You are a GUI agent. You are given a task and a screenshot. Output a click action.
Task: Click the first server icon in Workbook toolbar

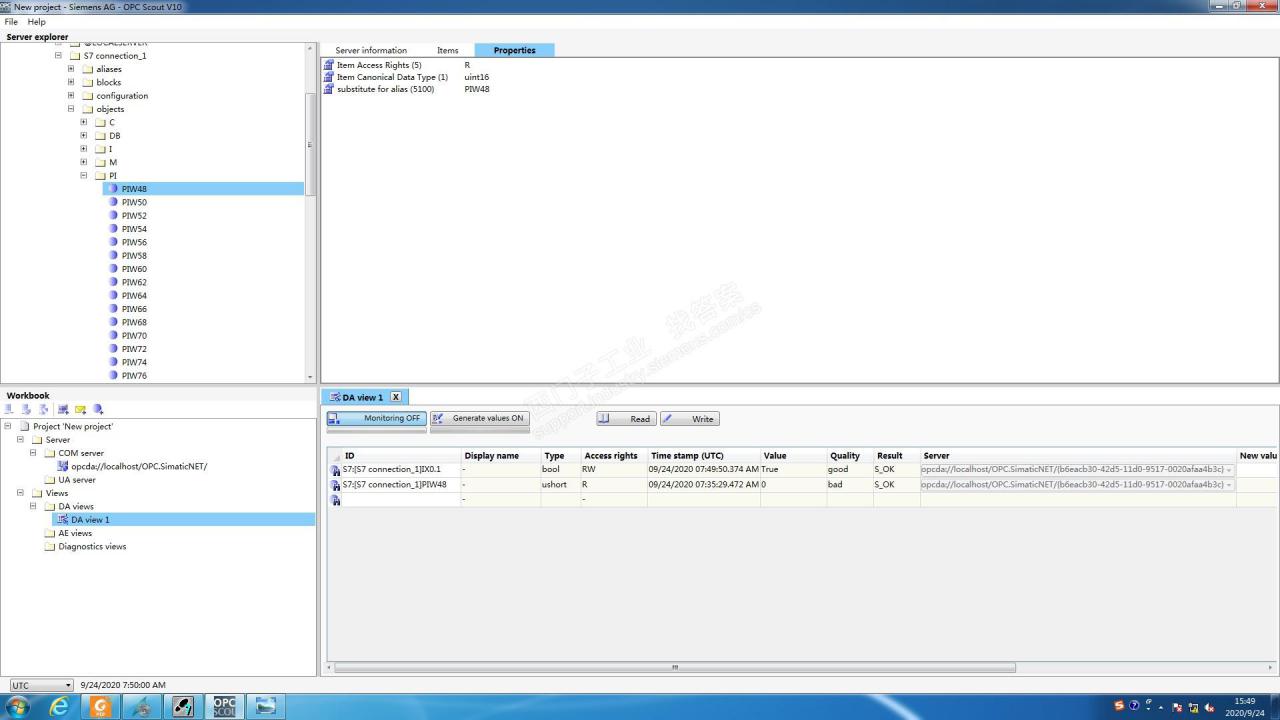point(9,409)
